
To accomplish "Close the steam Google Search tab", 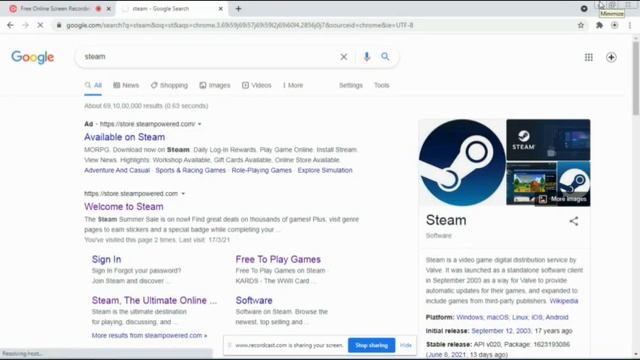I will click(x=220, y=9).
